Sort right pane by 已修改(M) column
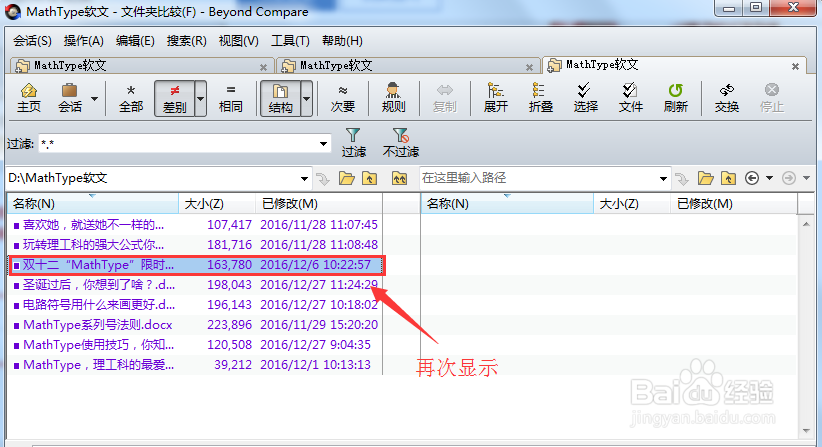Viewport: 822px width, 447px height. coord(733,204)
